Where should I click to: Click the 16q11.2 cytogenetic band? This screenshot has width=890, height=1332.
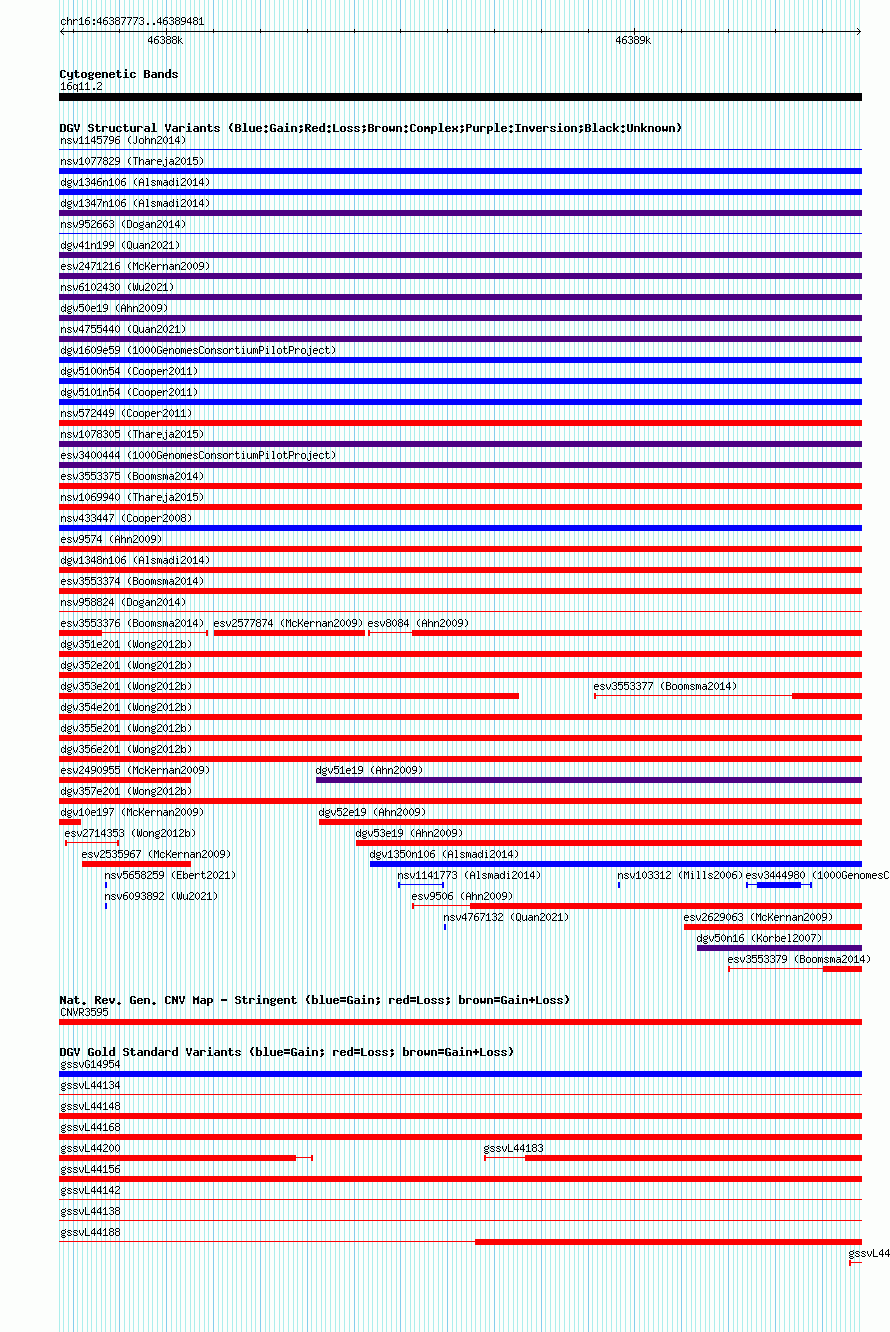460,97
